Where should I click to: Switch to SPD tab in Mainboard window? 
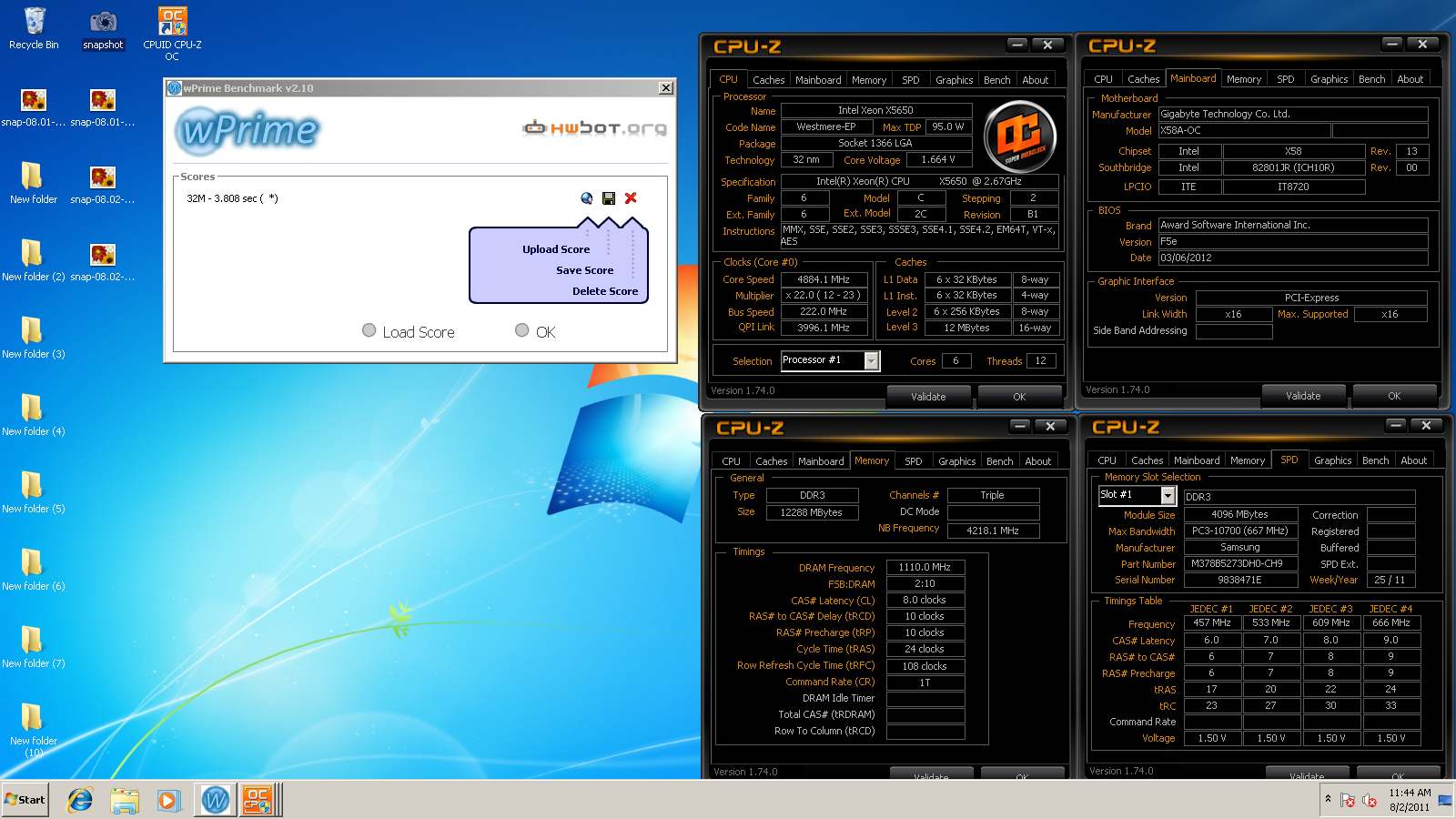[1285, 79]
